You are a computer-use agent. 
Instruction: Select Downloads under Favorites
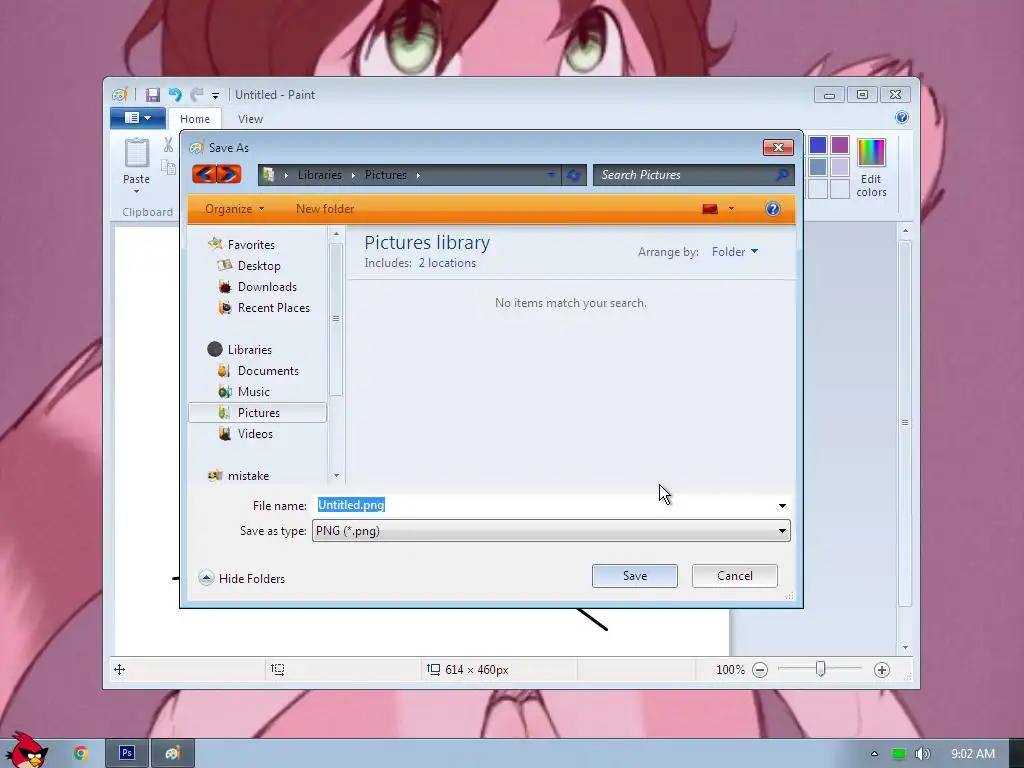pos(267,287)
